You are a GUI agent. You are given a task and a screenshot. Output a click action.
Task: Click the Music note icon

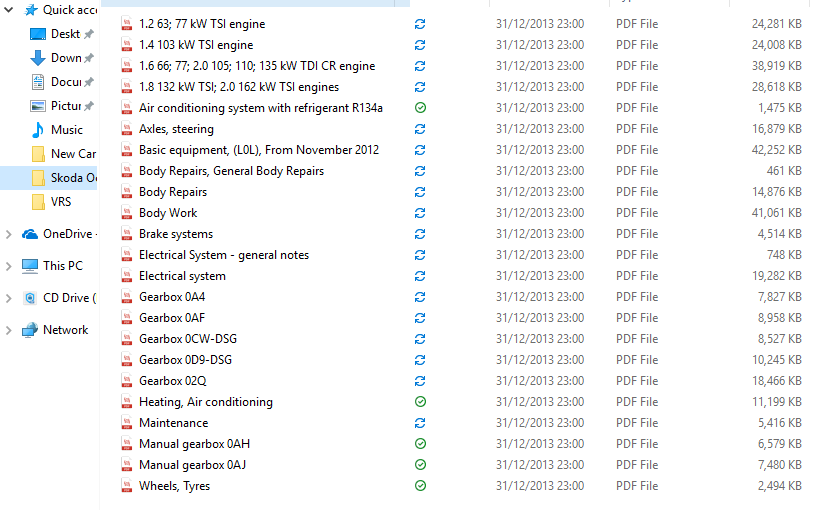click(38, 130)
